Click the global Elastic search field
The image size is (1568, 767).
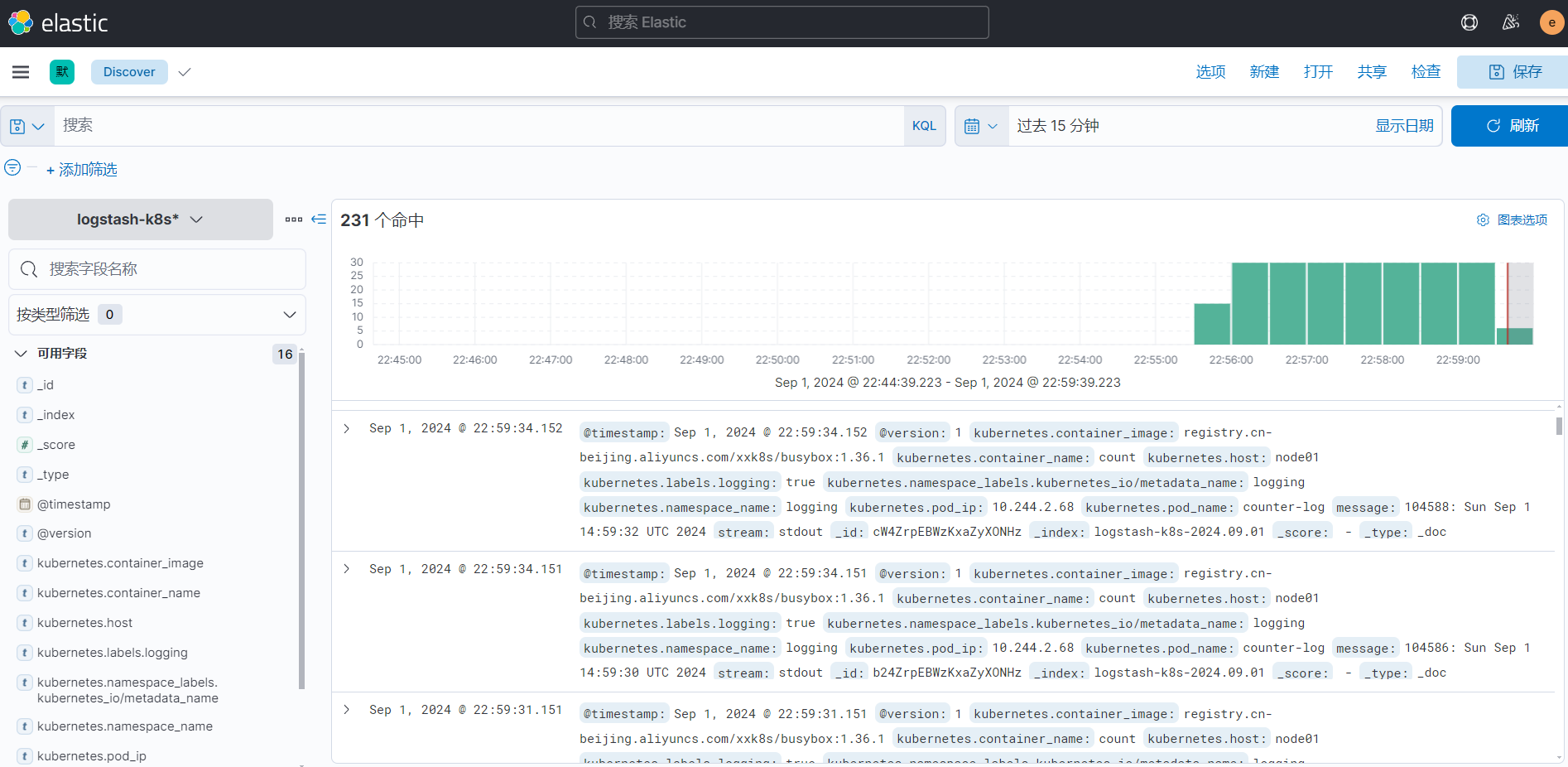[x=782, y=22]
